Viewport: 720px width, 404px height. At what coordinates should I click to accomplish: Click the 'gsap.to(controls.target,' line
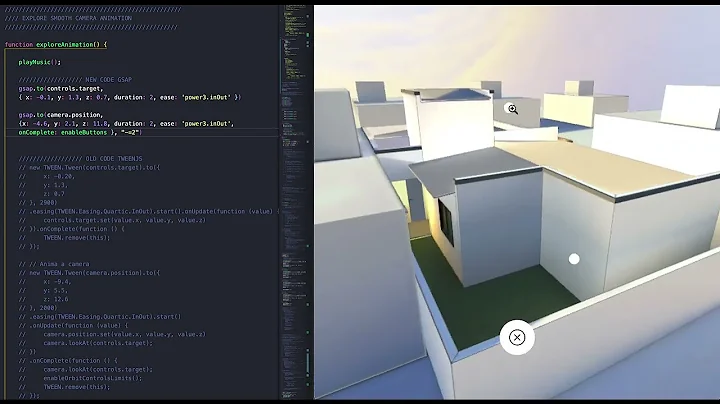61,89
